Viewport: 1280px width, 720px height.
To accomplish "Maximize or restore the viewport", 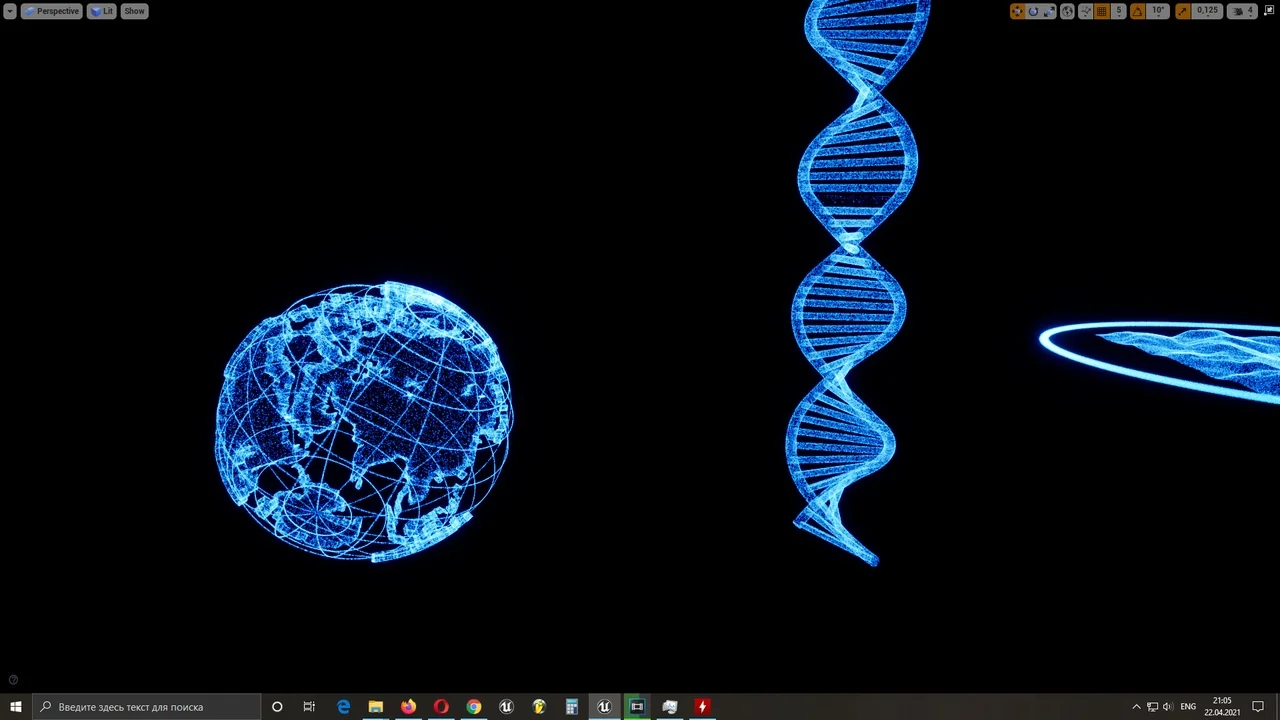I will tap(1270, 11).
